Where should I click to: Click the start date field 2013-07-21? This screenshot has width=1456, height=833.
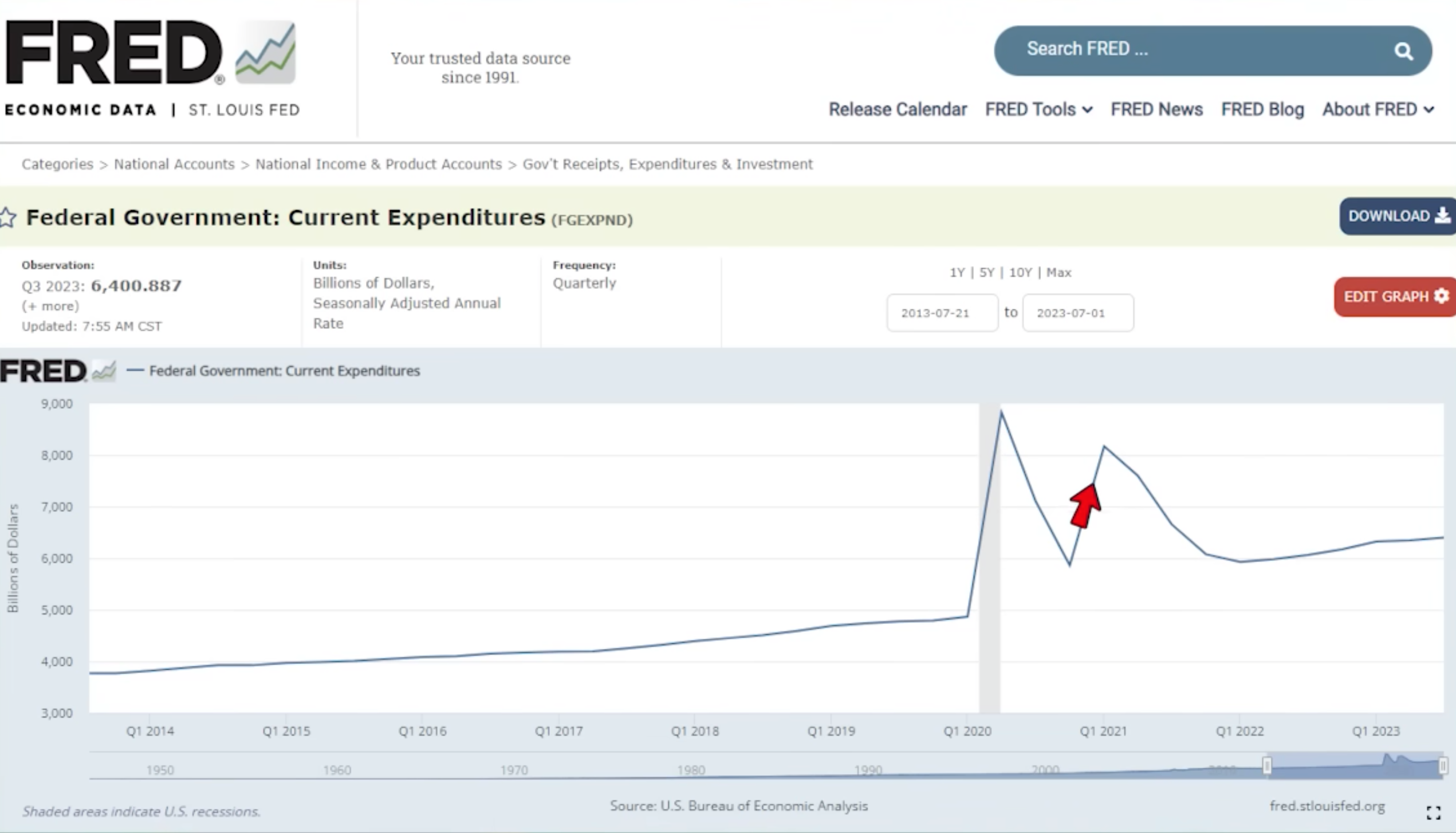click(x=942, y=313)
